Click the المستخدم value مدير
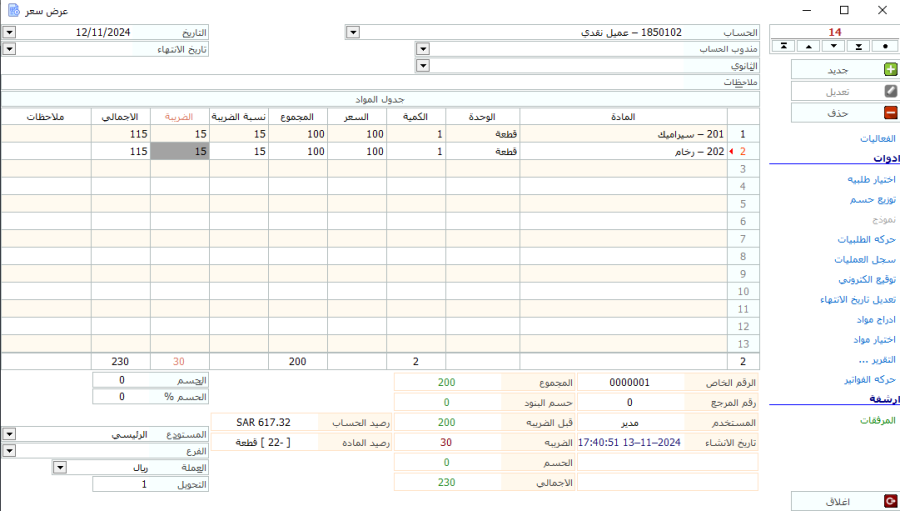This screenshot has width=900, height=511. (630, 423)
